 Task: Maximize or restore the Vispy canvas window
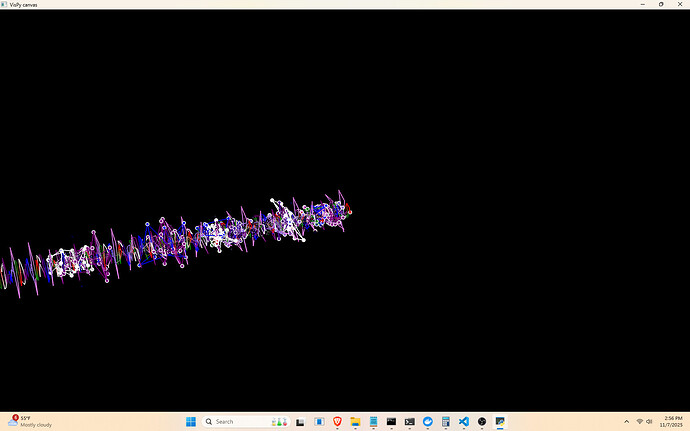(661, 4)
